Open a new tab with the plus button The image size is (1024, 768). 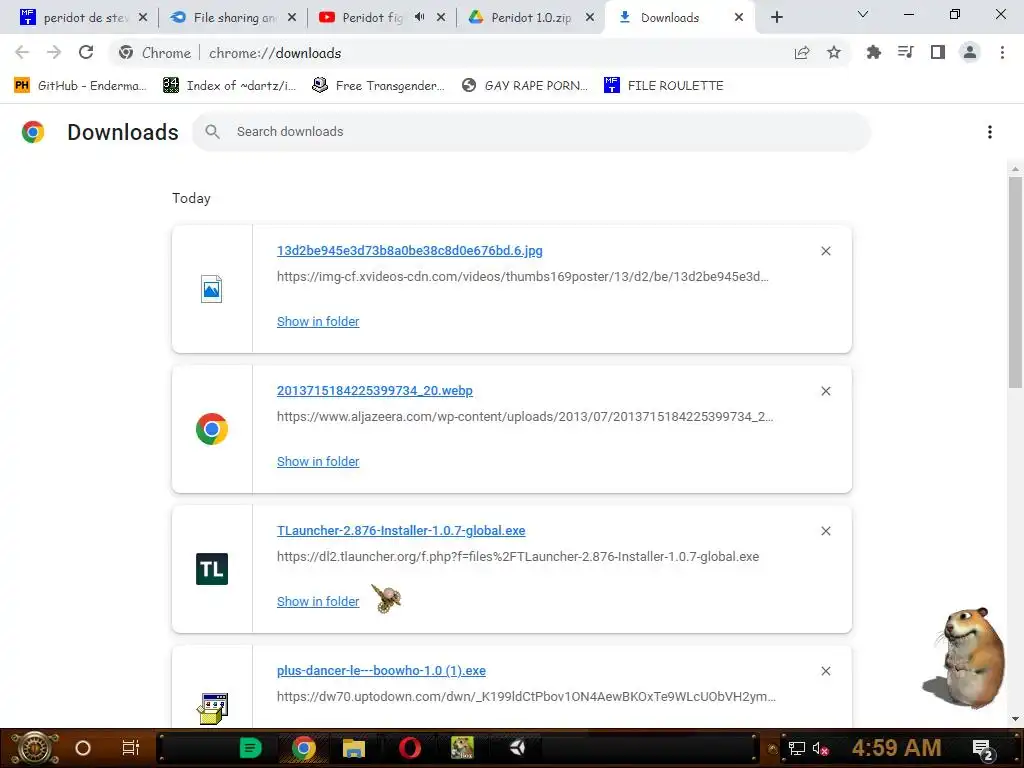coord(776,17)
